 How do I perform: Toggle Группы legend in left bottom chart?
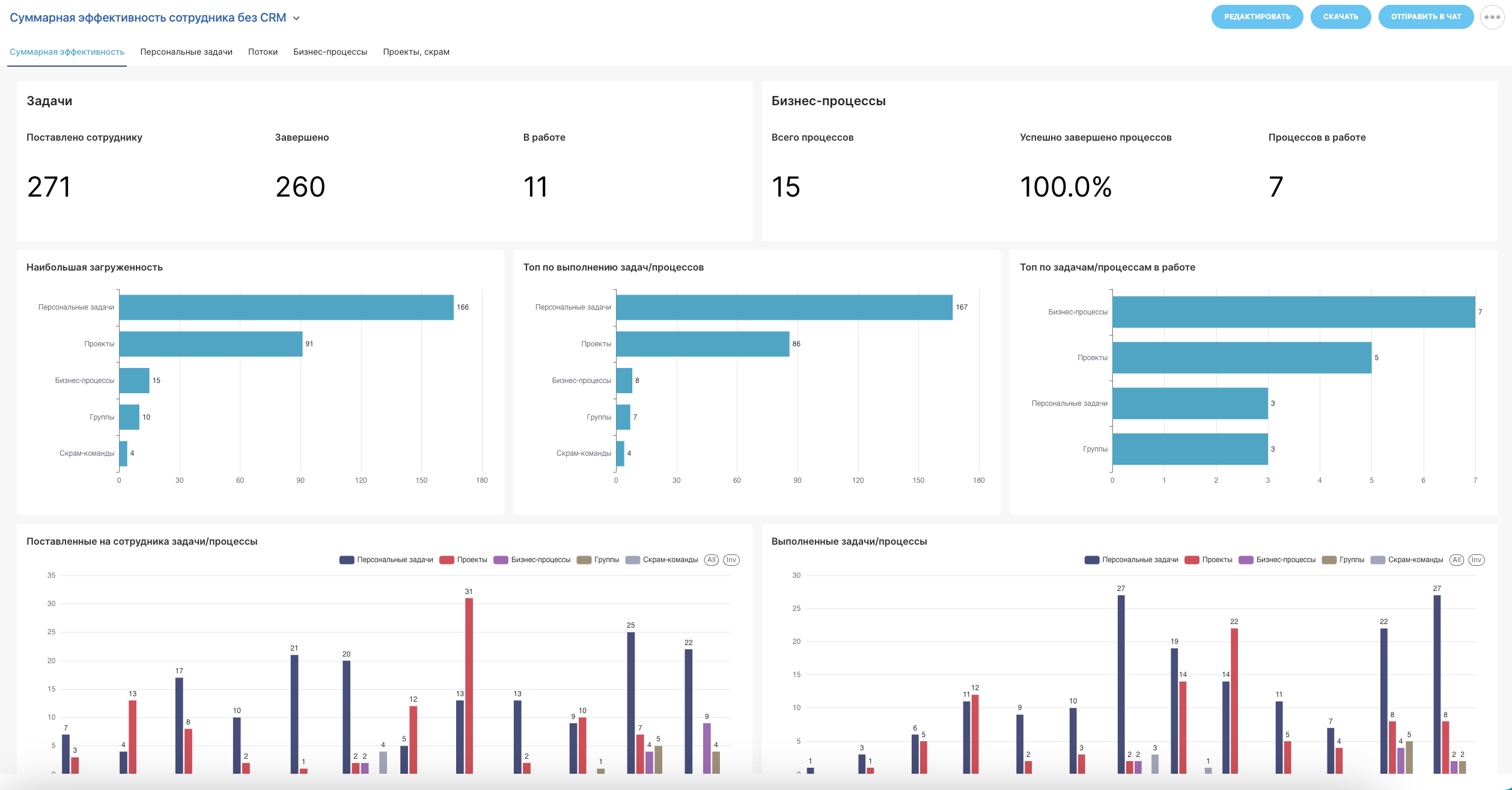598,560
